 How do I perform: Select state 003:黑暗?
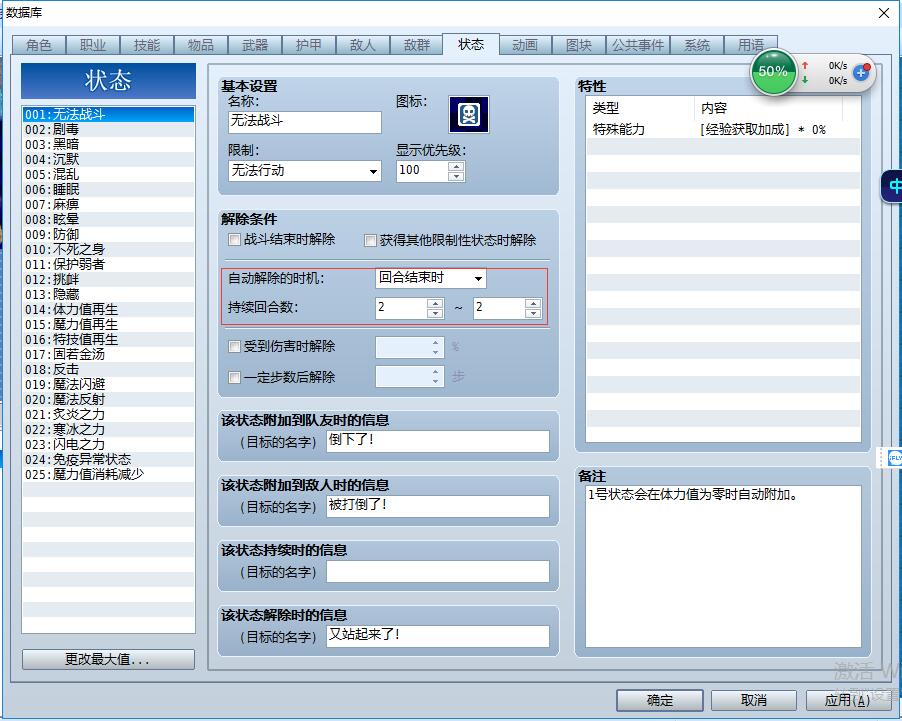[x=109, y=144]
